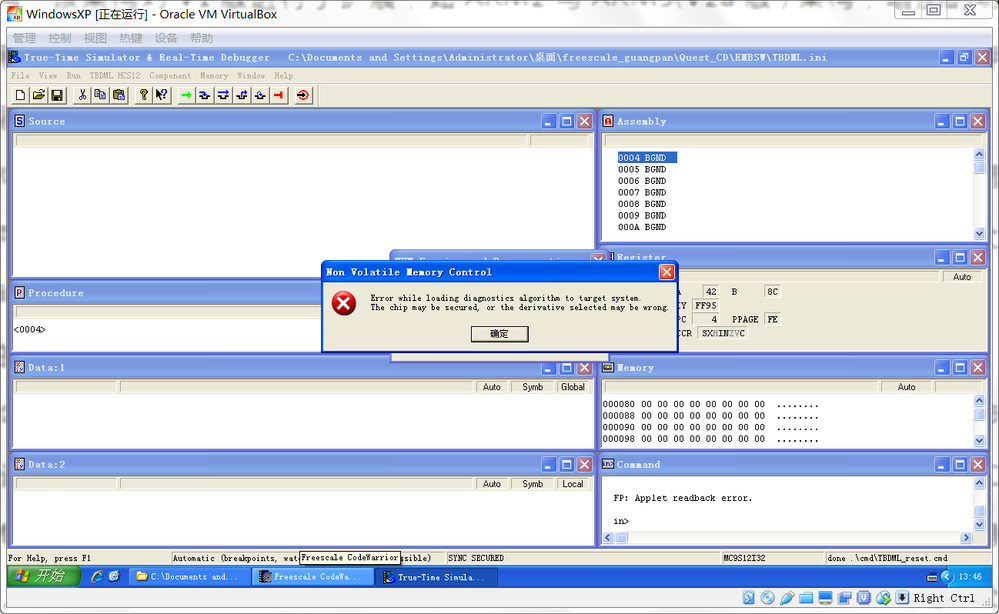The image size is (999, 614).
Task: Click the Procedure panel P icon
Action: (x=20, y=292)
